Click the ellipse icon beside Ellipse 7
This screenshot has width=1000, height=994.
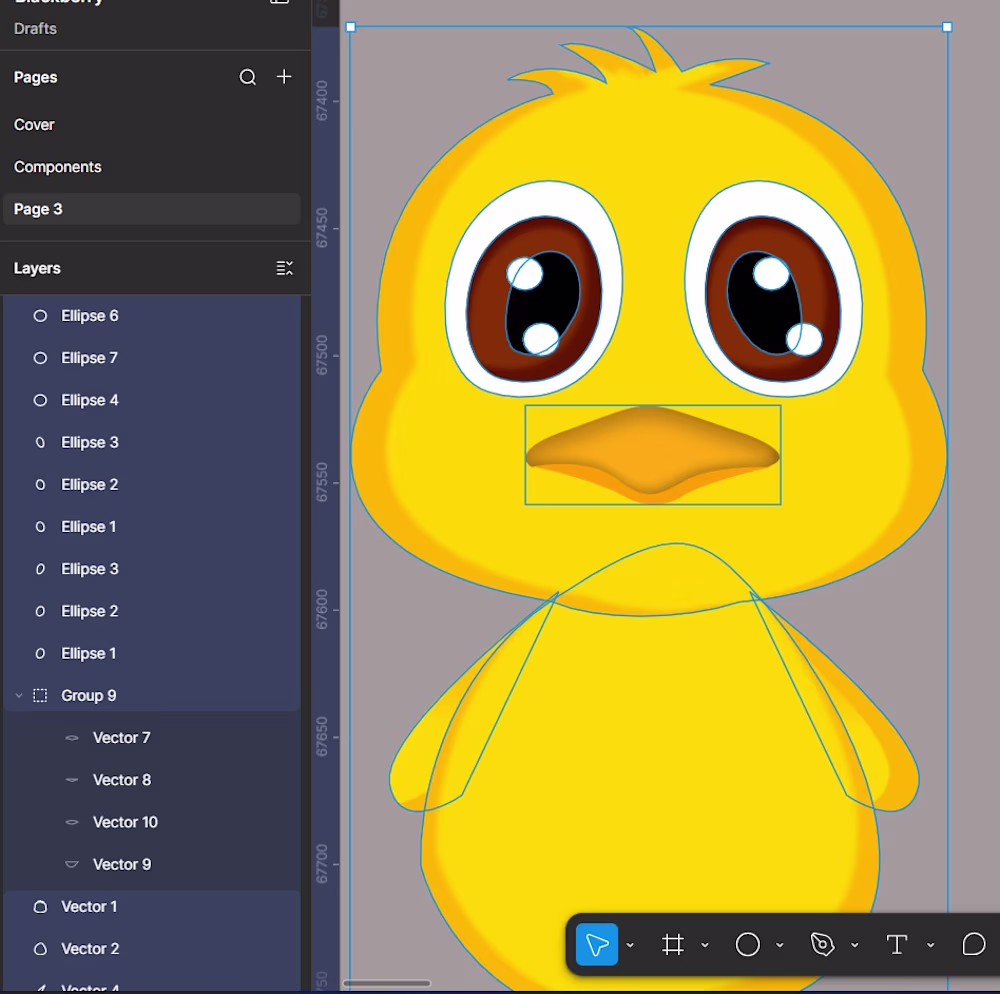tap(40, 358)
